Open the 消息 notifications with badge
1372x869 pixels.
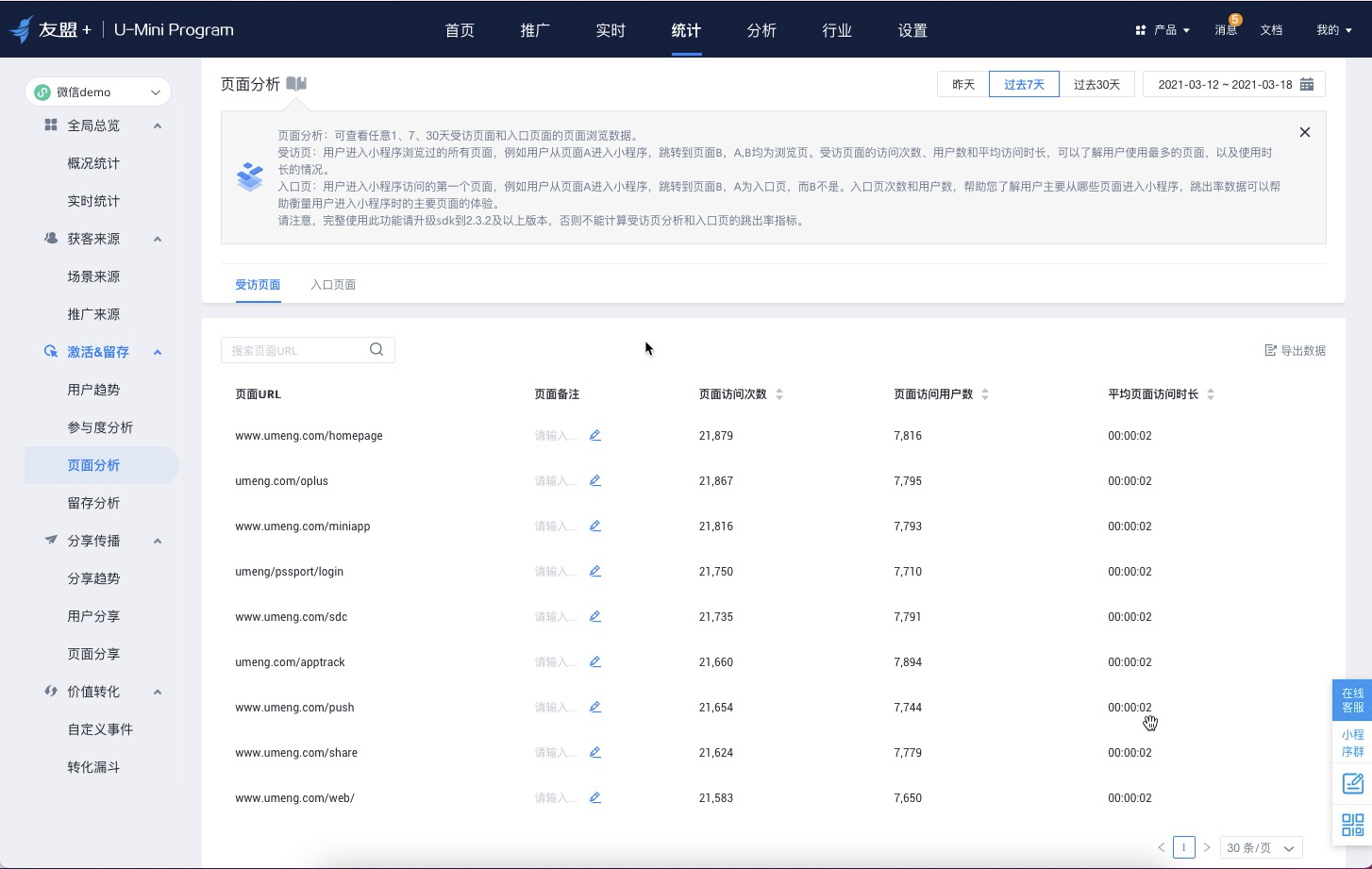pyautogui.click(x=1226, y=29)
